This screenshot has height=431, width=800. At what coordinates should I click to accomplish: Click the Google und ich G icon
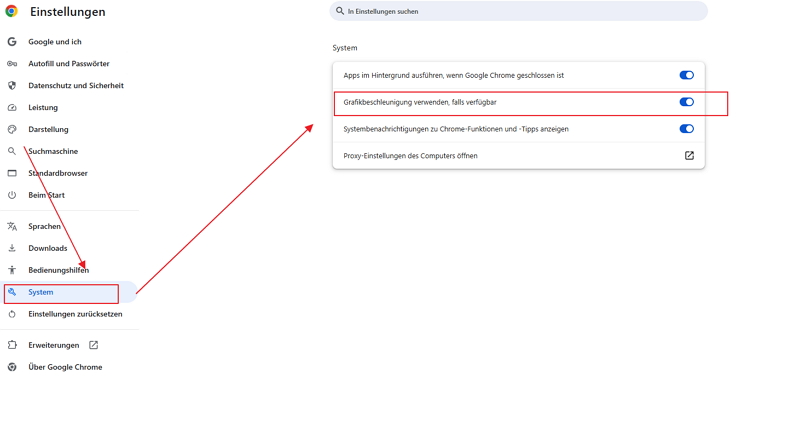[12, 42]
